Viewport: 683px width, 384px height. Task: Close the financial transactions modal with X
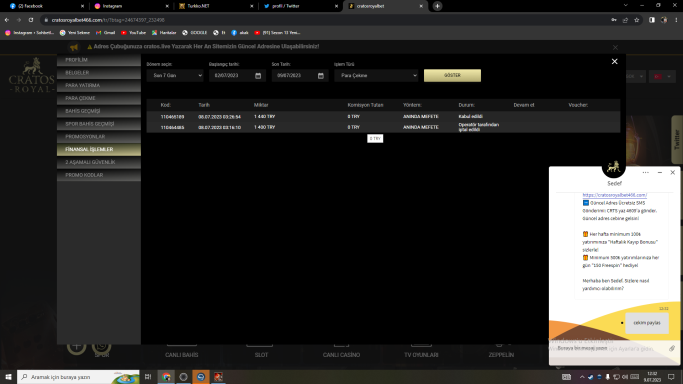[614, 61]
